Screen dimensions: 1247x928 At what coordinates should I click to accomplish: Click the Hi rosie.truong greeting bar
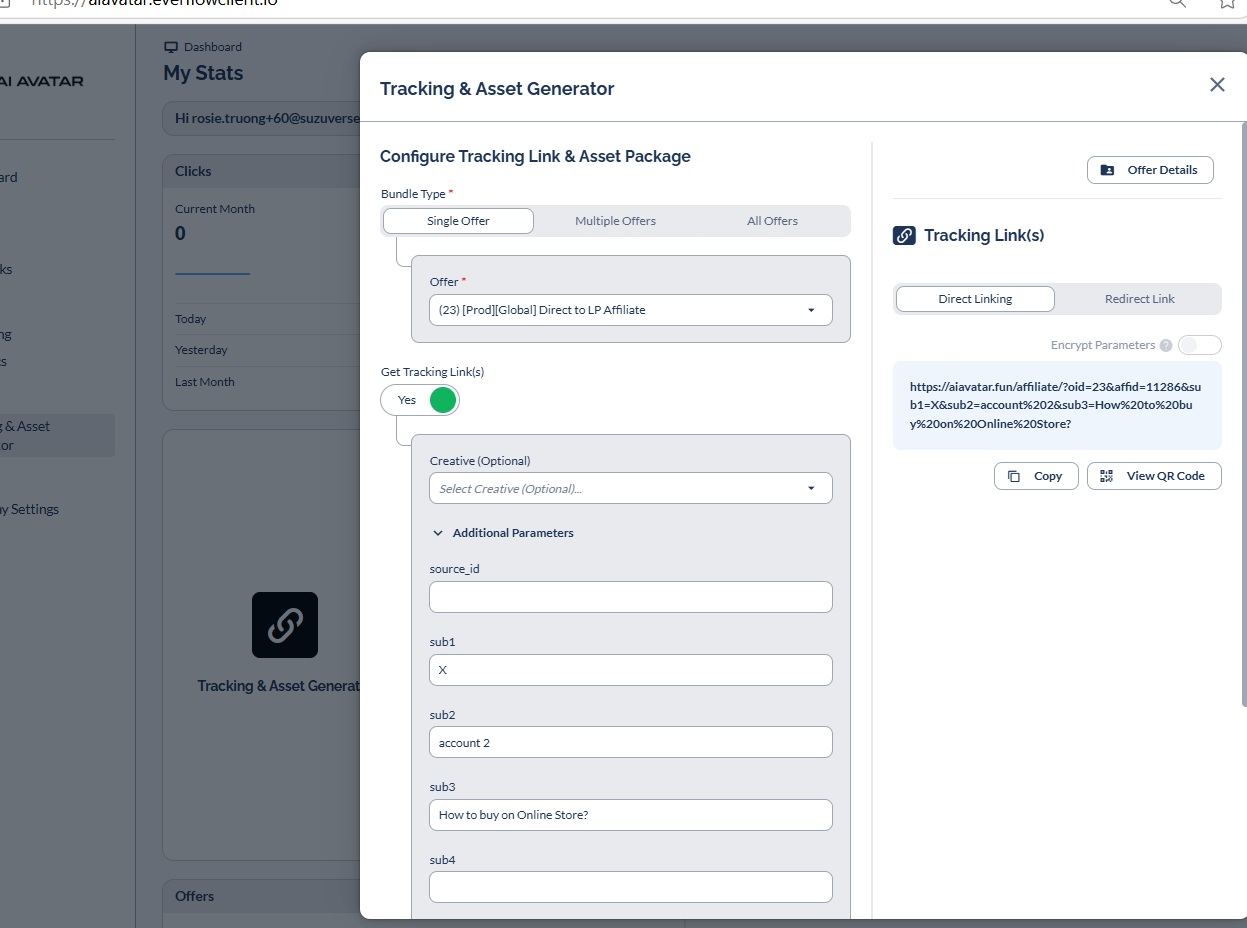point(262,118)
